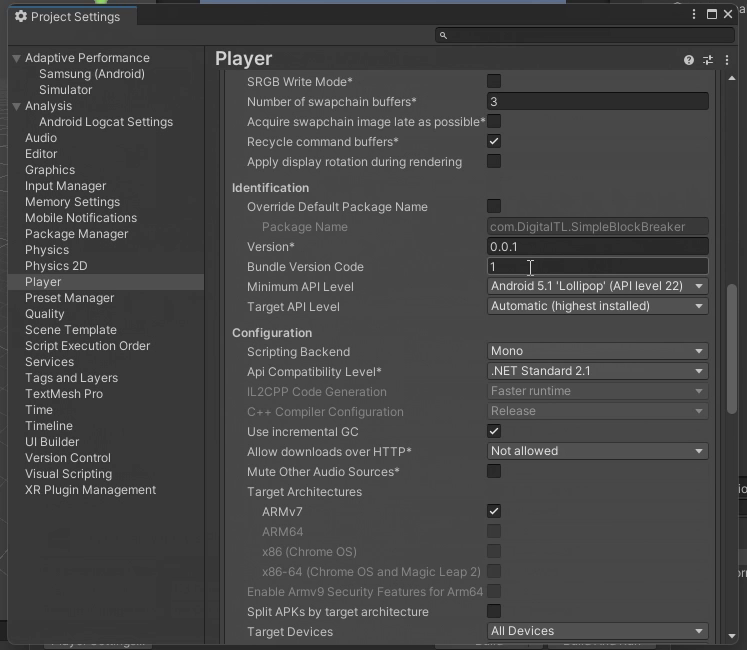Open the Scripting Backend dropdown

click(x=597, y=351)
